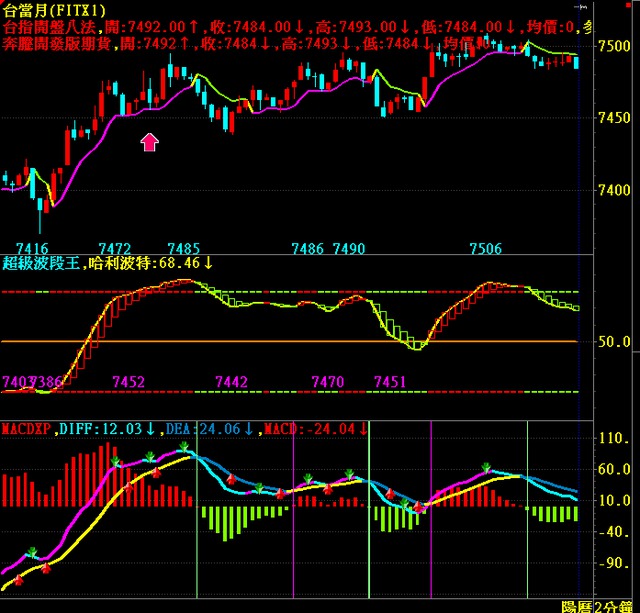Click the magenta 7442 annotation
640x613 pixels.
click(x=231, y=382)
